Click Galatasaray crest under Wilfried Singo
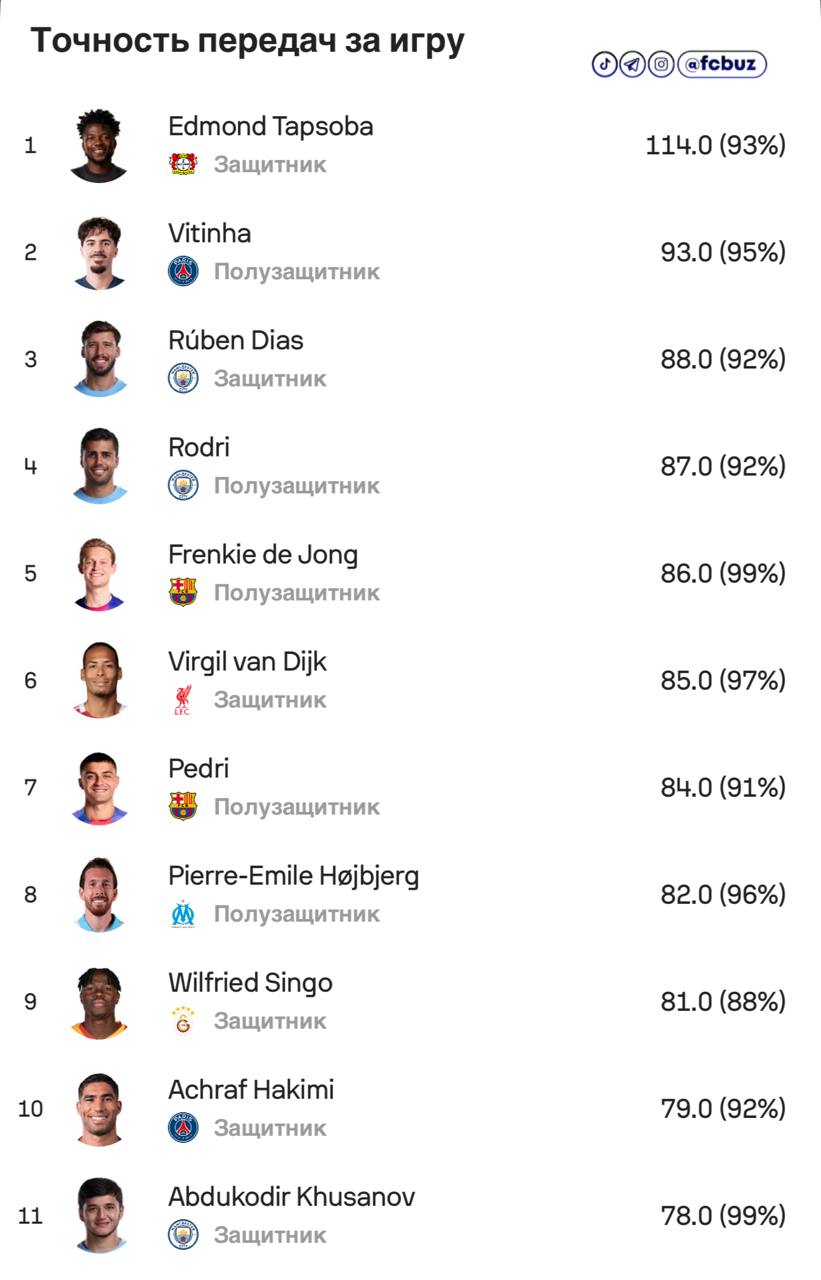Viewport: 821px width, 1280px height. tap(183, 1021)
